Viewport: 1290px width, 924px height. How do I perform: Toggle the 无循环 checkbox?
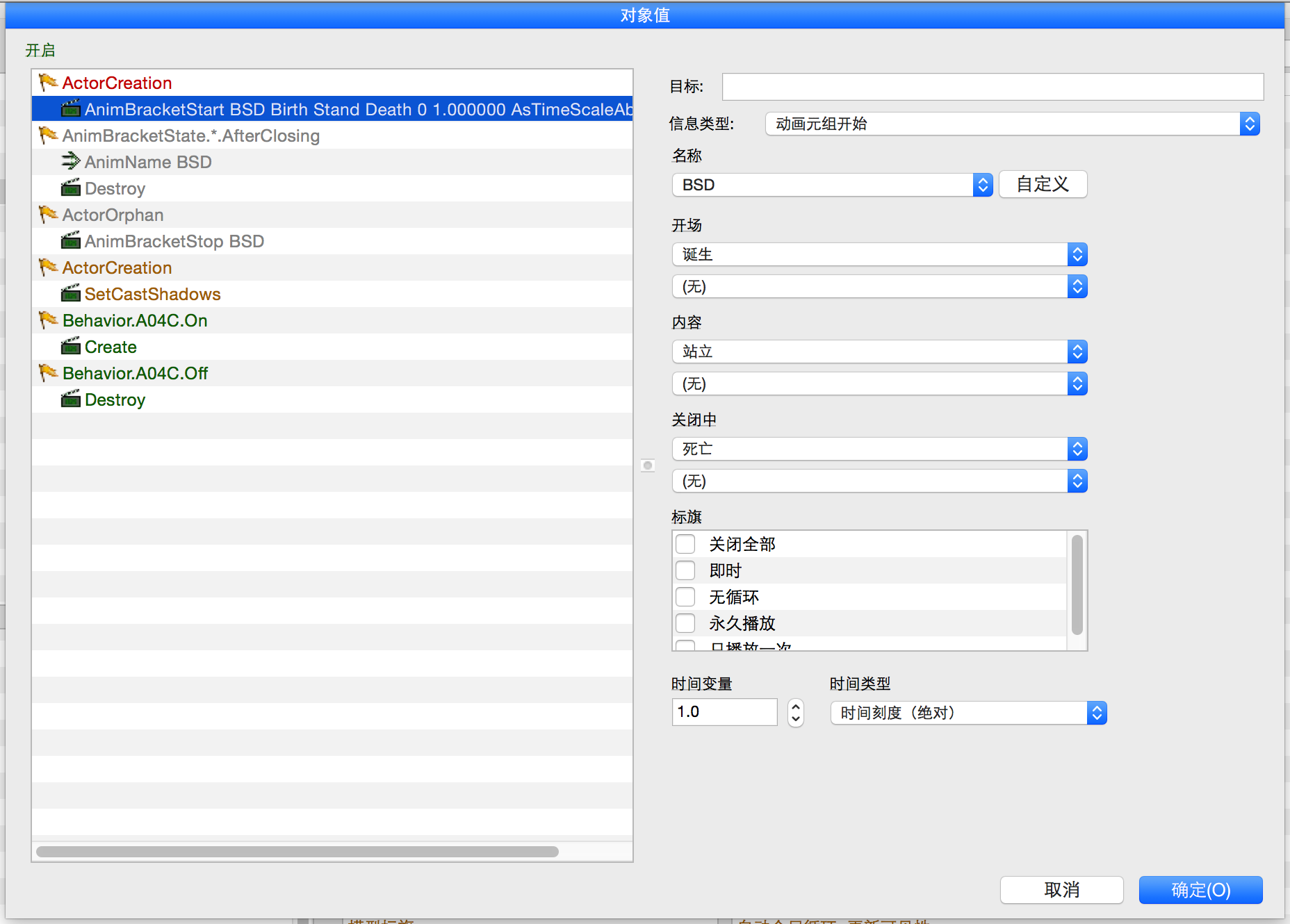[x=685, y=597]
